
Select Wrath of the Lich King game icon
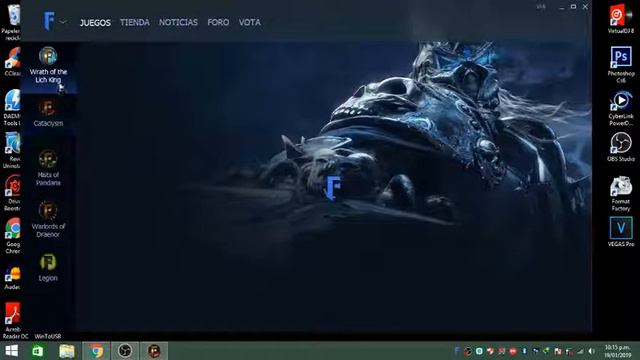click(x=48, y=56)
